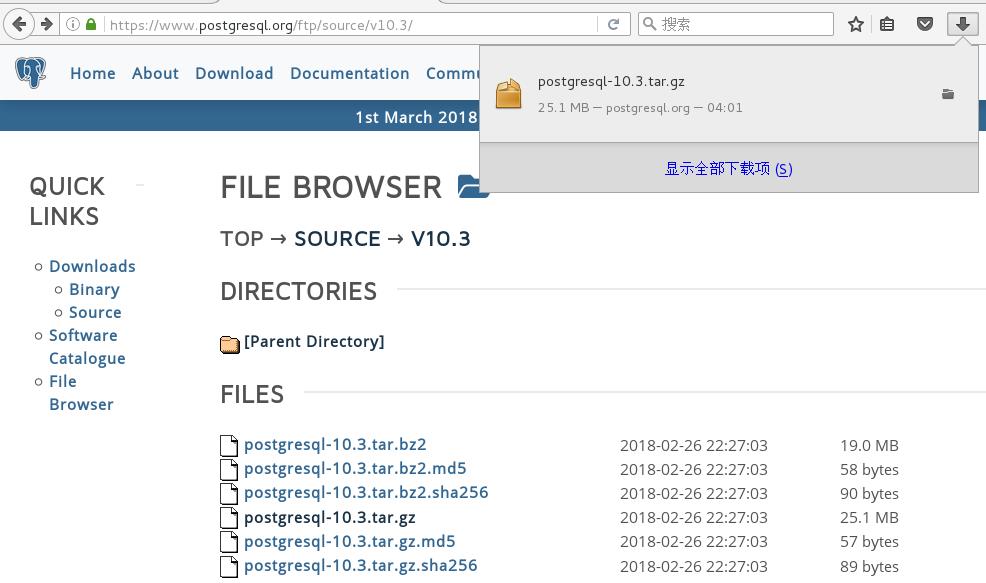Screen dimensions: 986x583
Task: Download postgresql-10.3.tar.bz2
Action: tap(335, 445)
